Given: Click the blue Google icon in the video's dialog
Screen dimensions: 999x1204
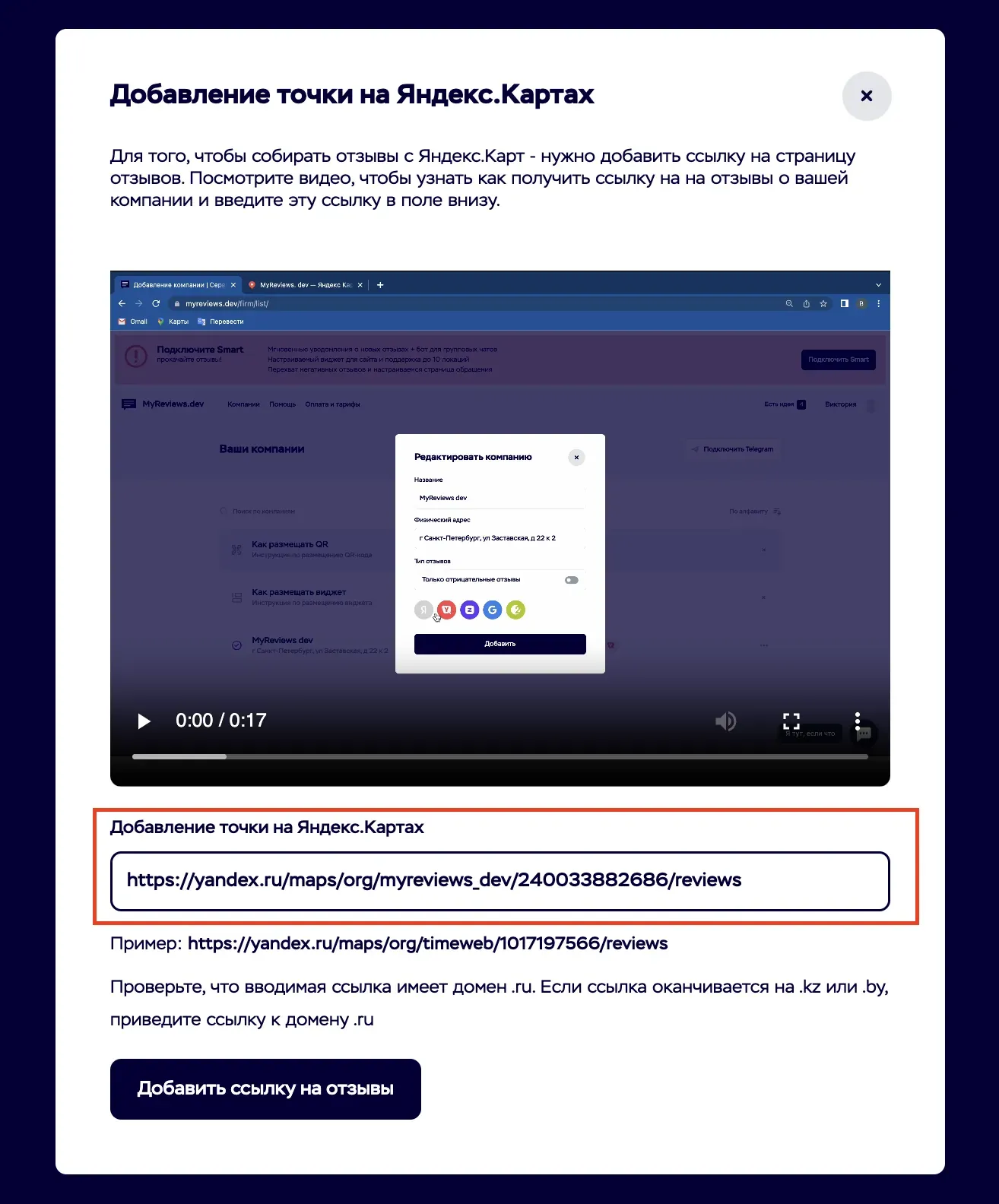Looking at the screenshot, I should click(493, 610).
